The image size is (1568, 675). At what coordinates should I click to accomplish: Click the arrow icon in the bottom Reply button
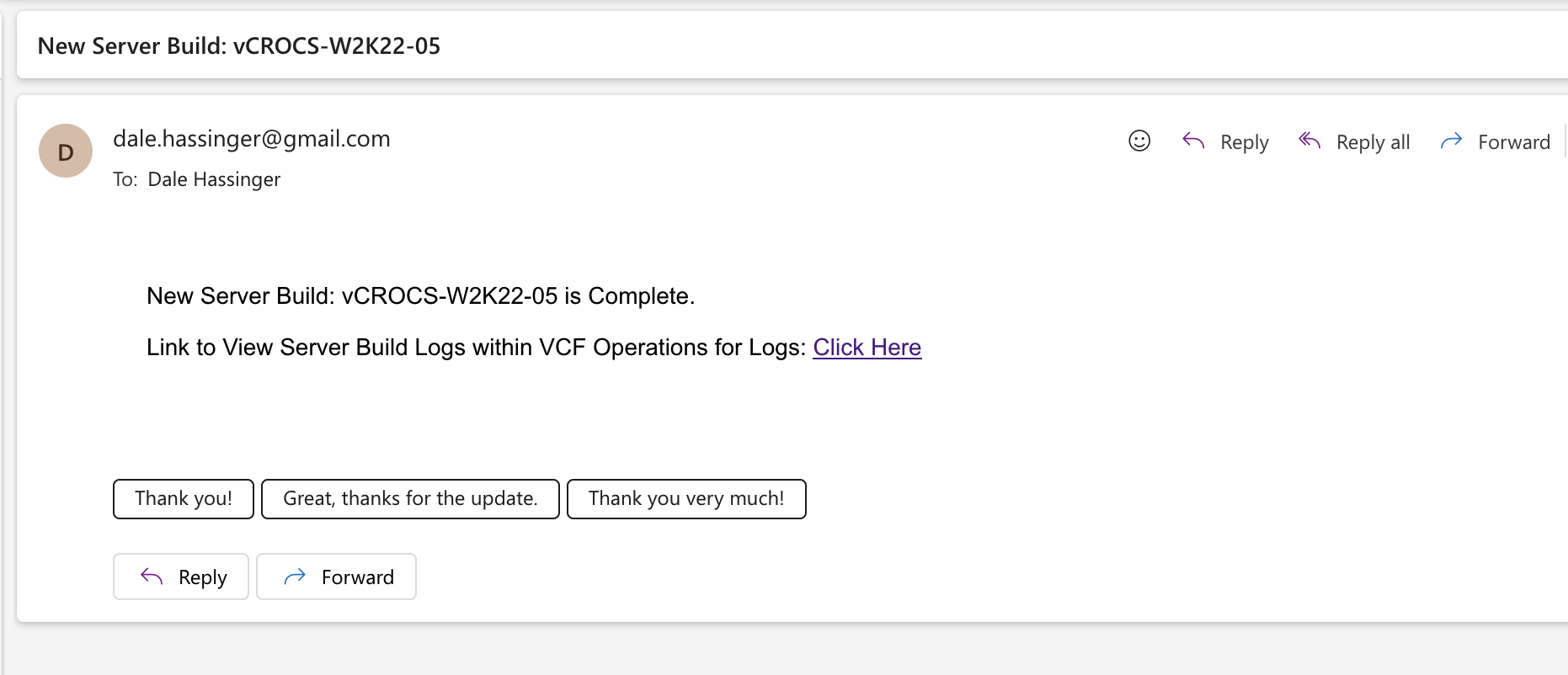click(152, 577)
